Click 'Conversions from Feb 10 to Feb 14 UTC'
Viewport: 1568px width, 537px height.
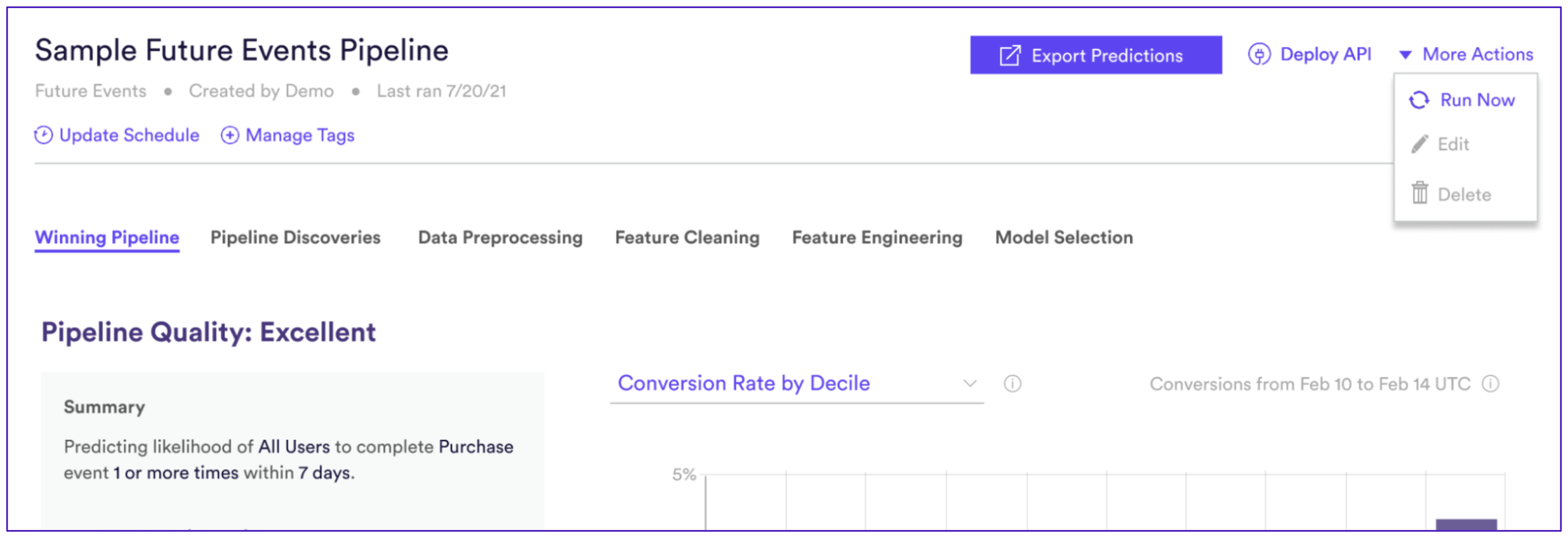1309,384
